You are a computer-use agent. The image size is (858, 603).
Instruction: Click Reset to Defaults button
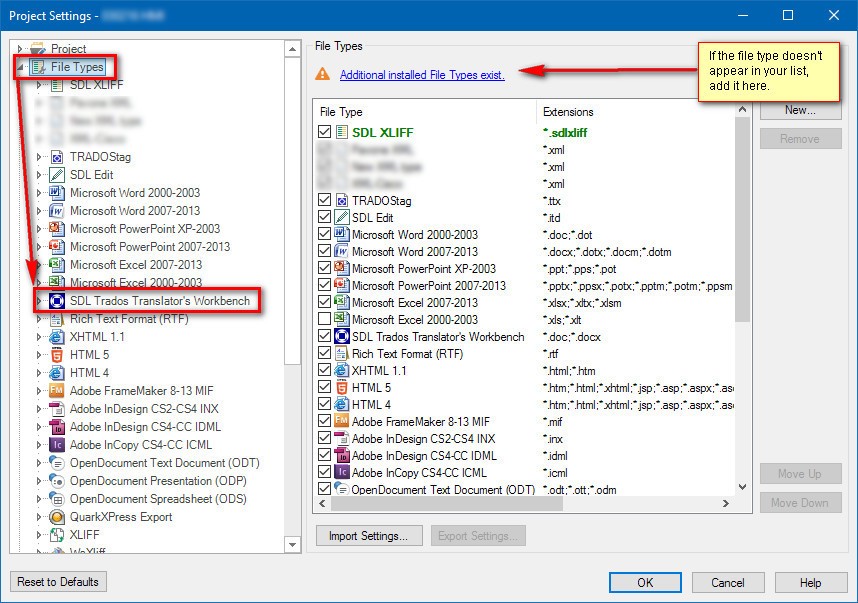click(x=58, y=582)
